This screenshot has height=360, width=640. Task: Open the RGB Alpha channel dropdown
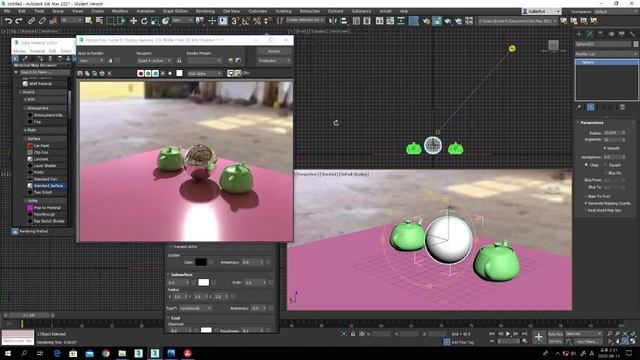[x=204, y=73]
